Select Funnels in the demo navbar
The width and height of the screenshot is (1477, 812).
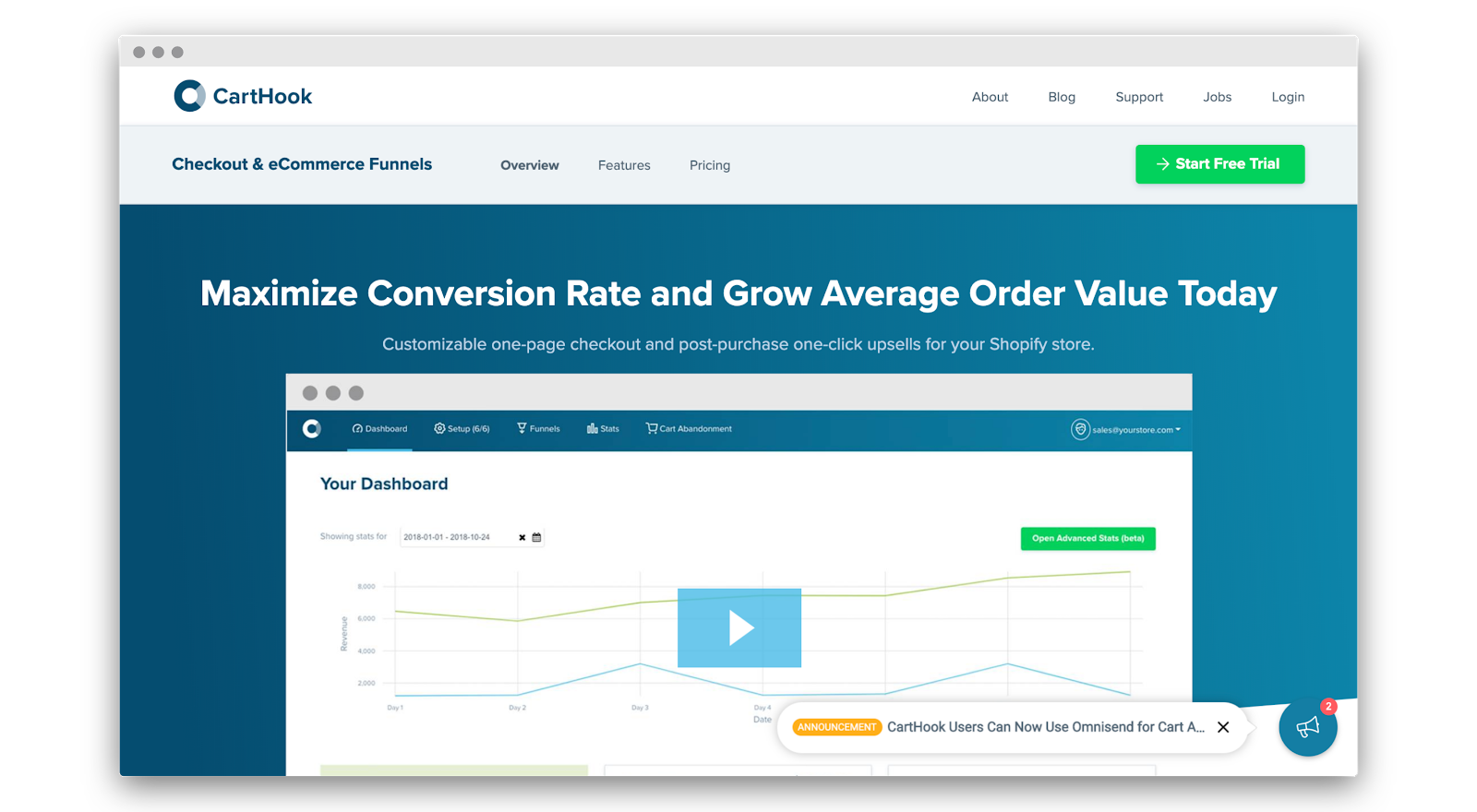coord(538,429)
